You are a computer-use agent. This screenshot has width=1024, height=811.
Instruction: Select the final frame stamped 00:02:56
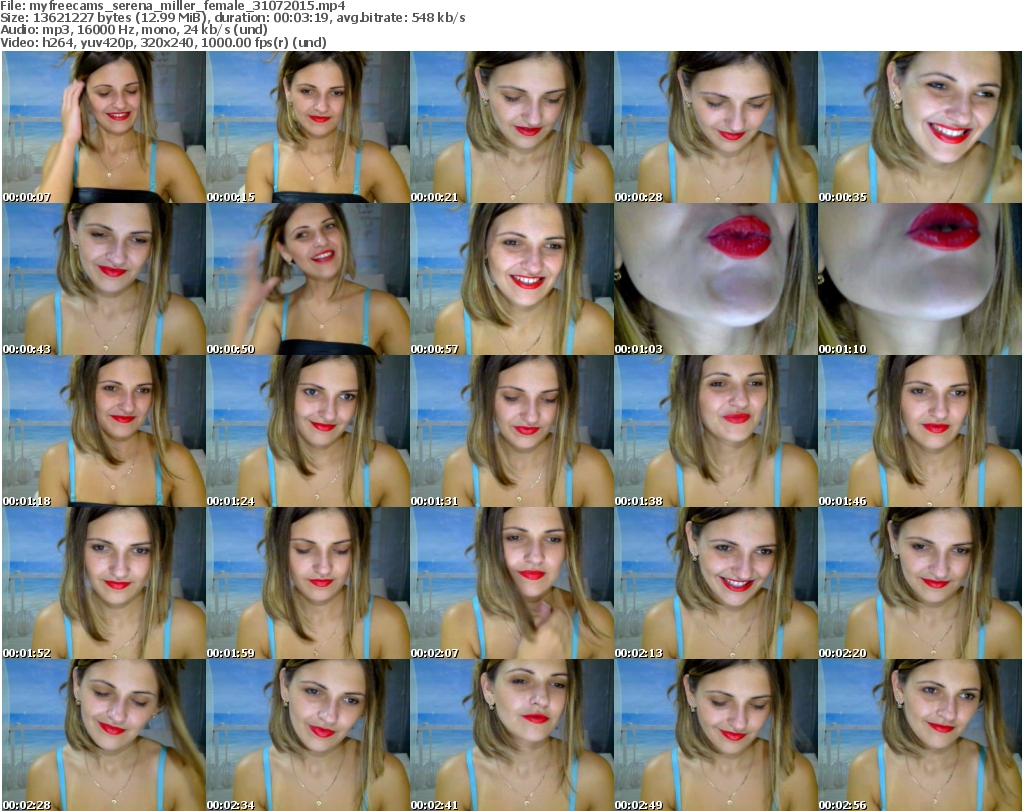920,735
